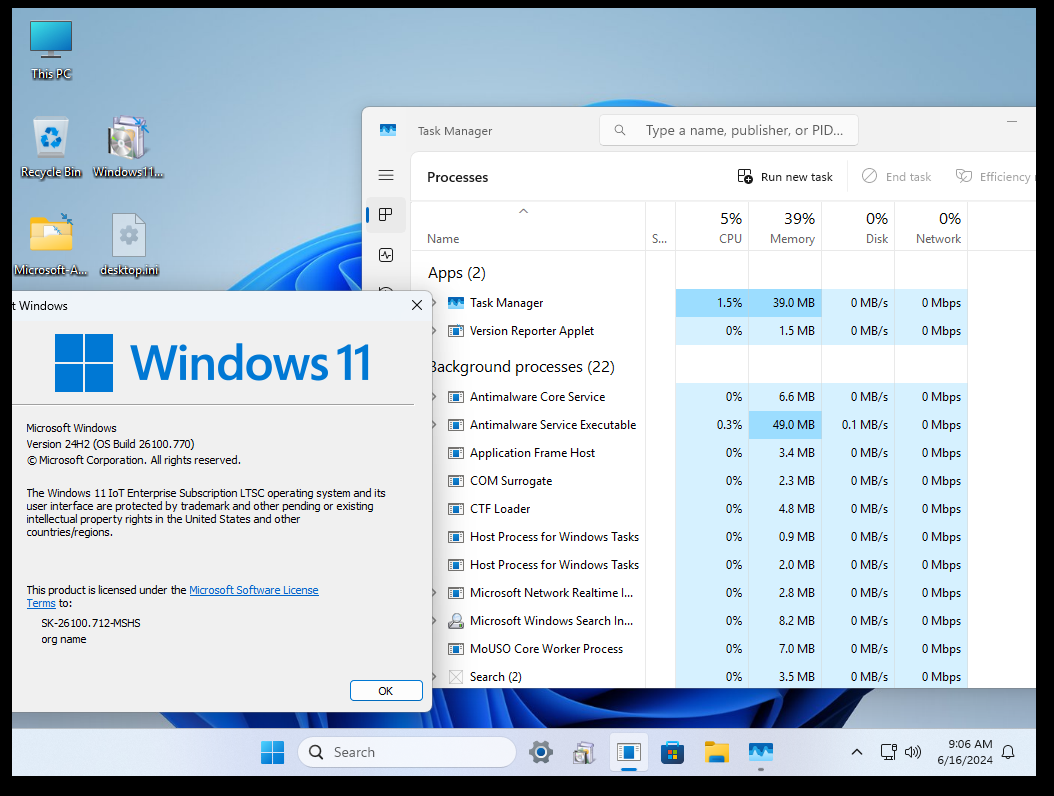Click the Status column header
Viewport: 1054px width, 796px height.
pos(659,239)
